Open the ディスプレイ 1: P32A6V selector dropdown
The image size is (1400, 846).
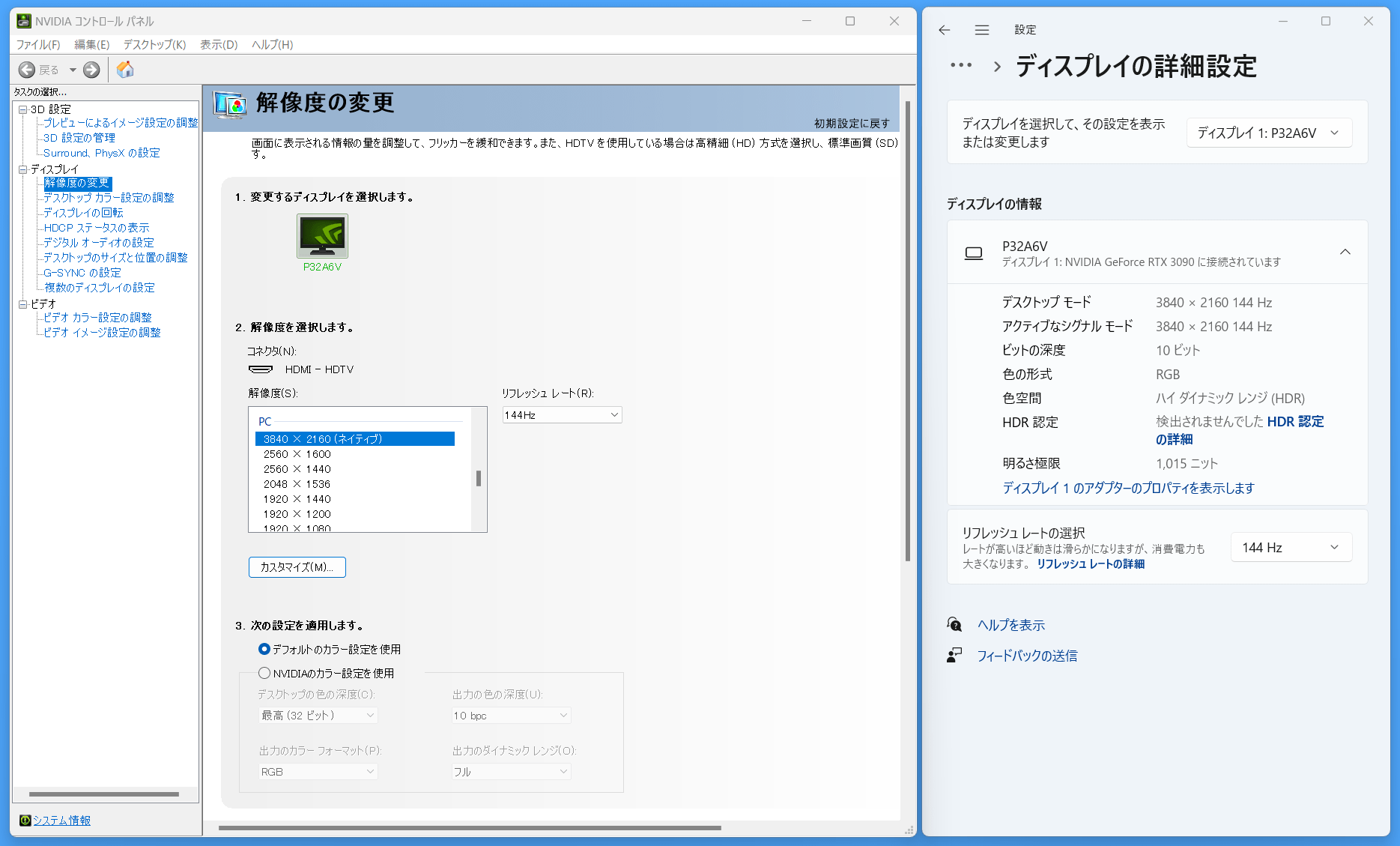click(x=1269, y=133)
